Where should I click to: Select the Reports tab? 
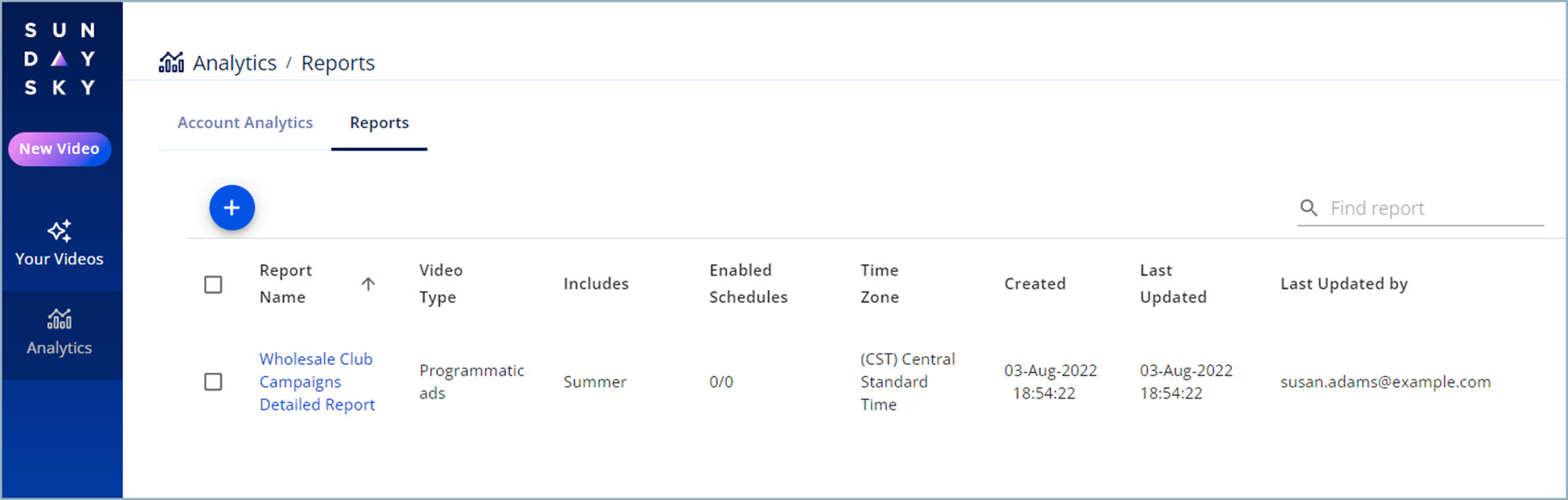[379, 122]
